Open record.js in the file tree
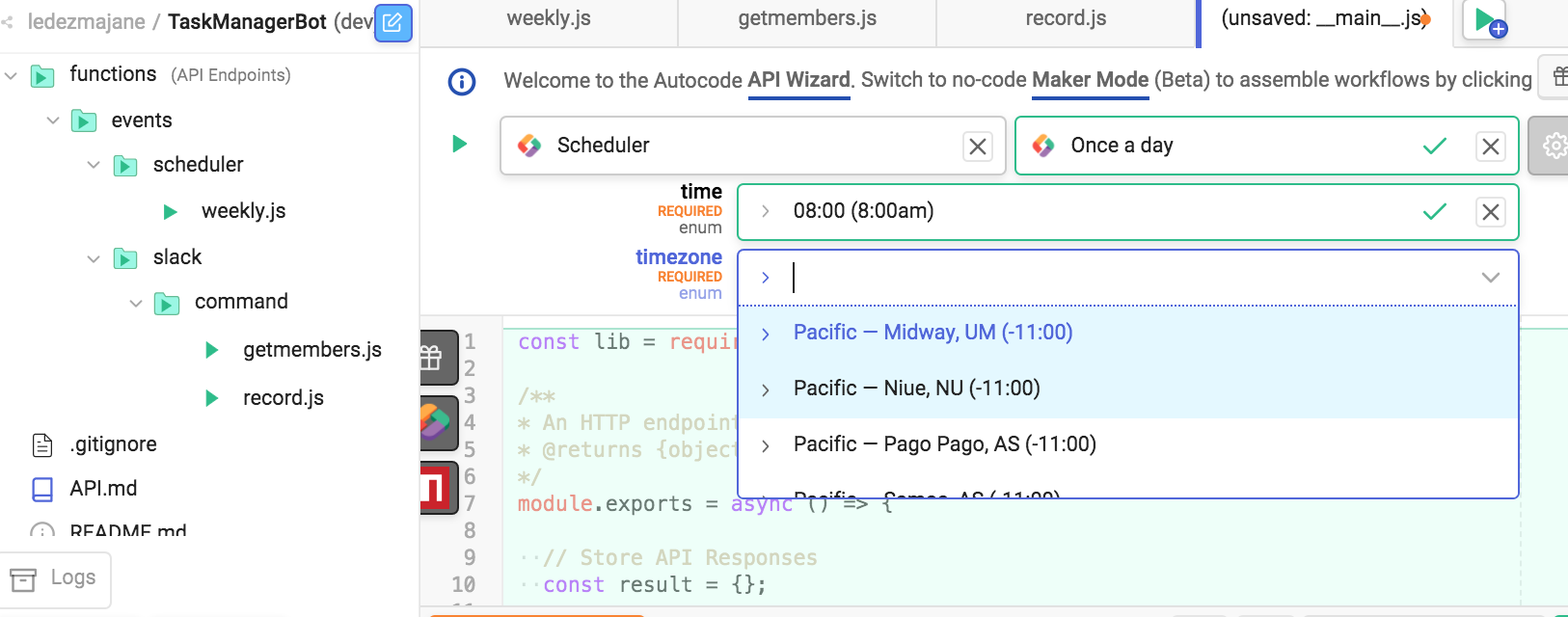Viewport: 1568px width, 617px height. coord(283,398)
